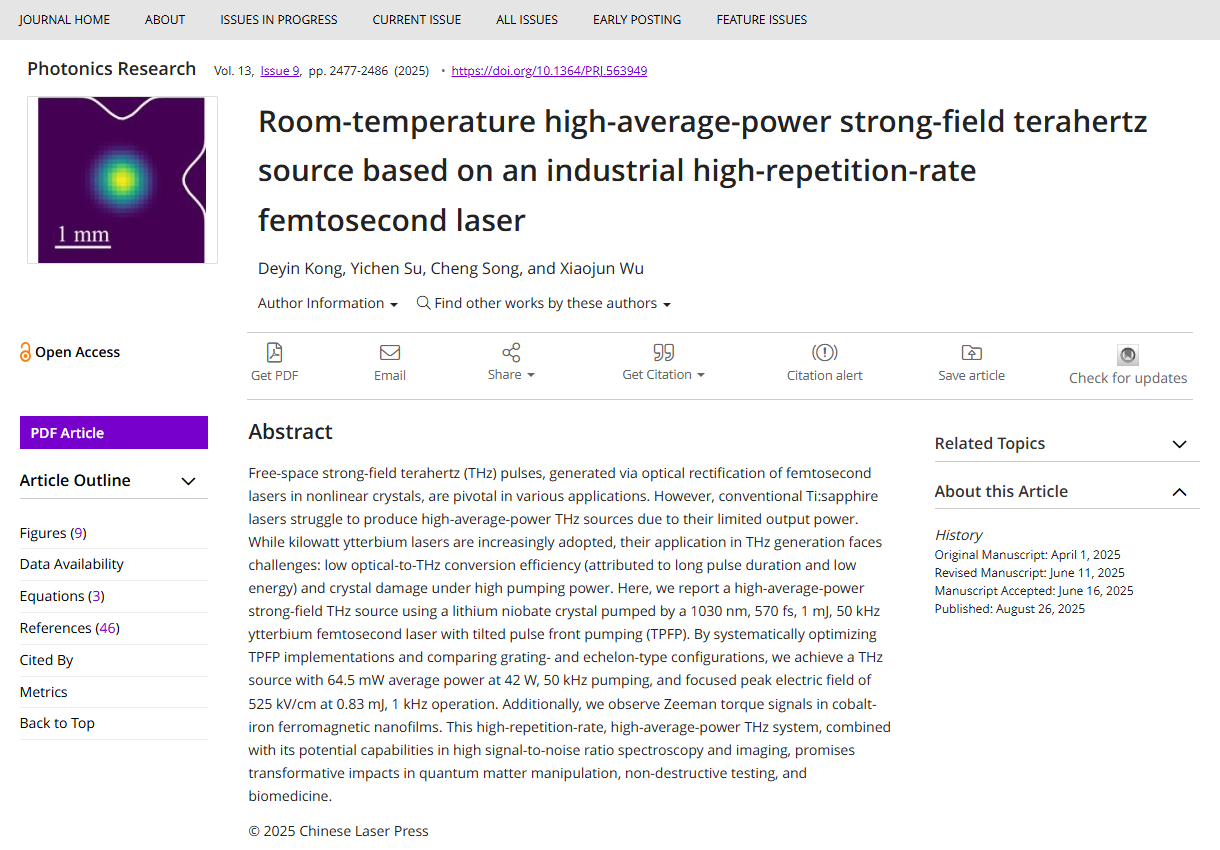Click the Email envelope icon

coord(390,352)
